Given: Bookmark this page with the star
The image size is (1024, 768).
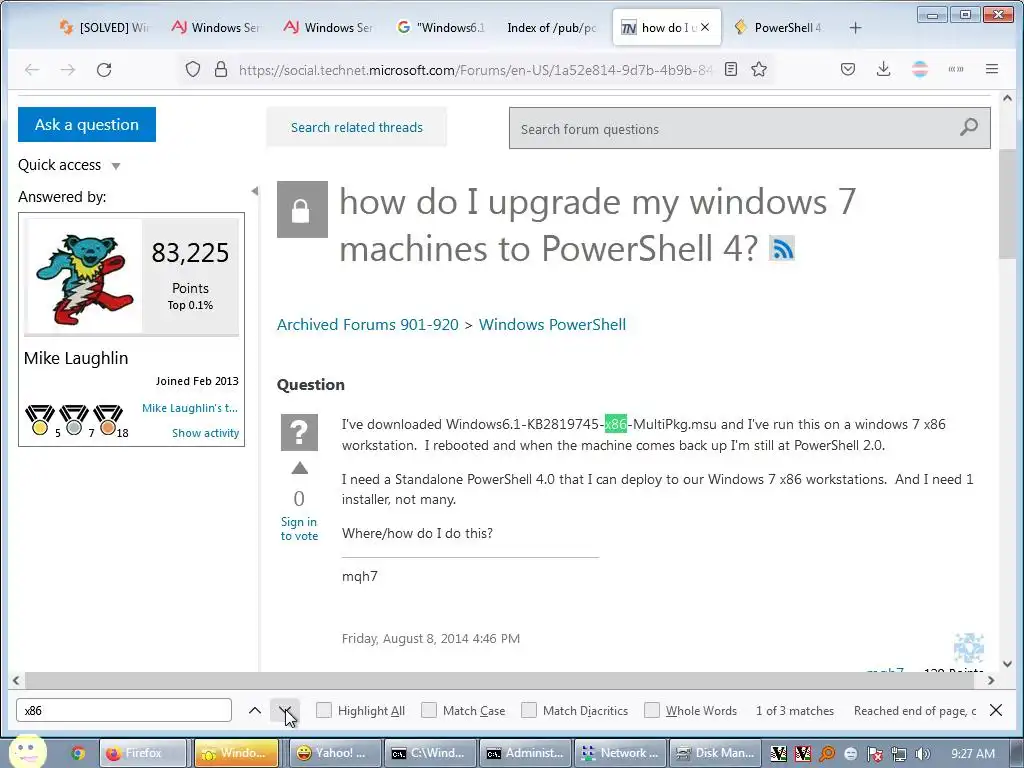Looking at the screenshot, I should 759,69.
